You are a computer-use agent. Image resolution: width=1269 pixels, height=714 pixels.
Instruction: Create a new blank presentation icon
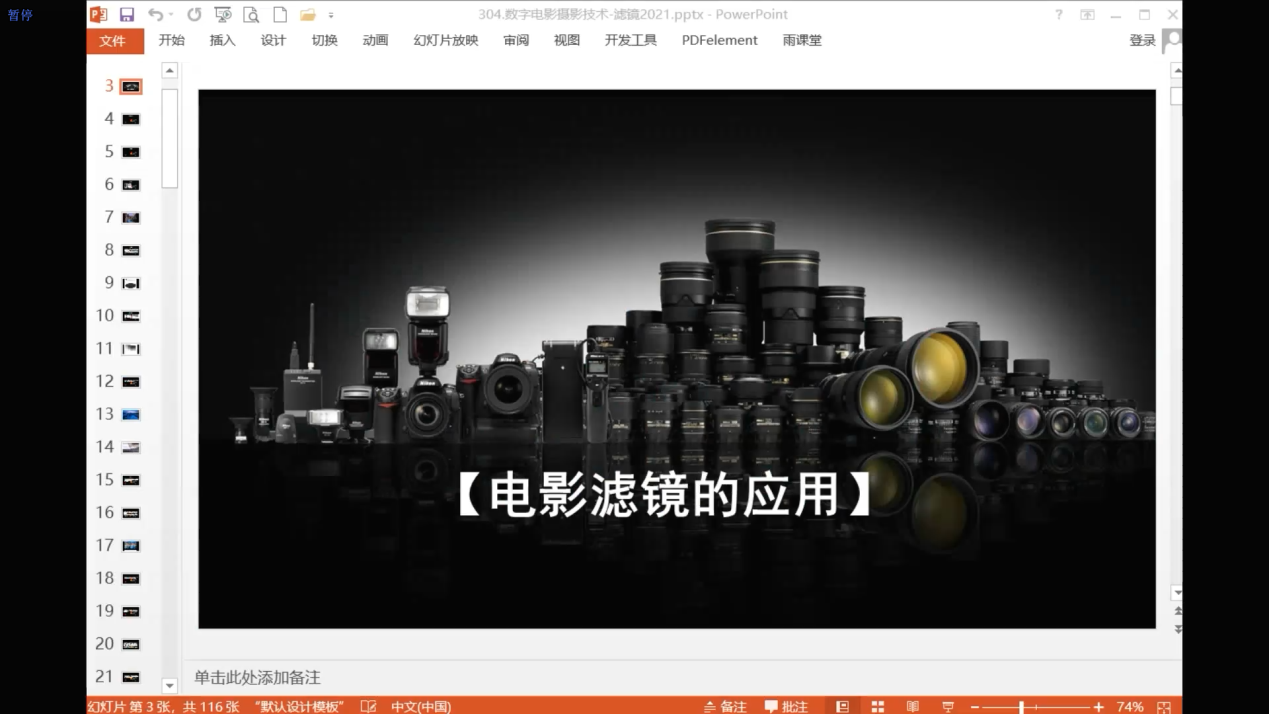pyautogui.click(x=280, y=15)
